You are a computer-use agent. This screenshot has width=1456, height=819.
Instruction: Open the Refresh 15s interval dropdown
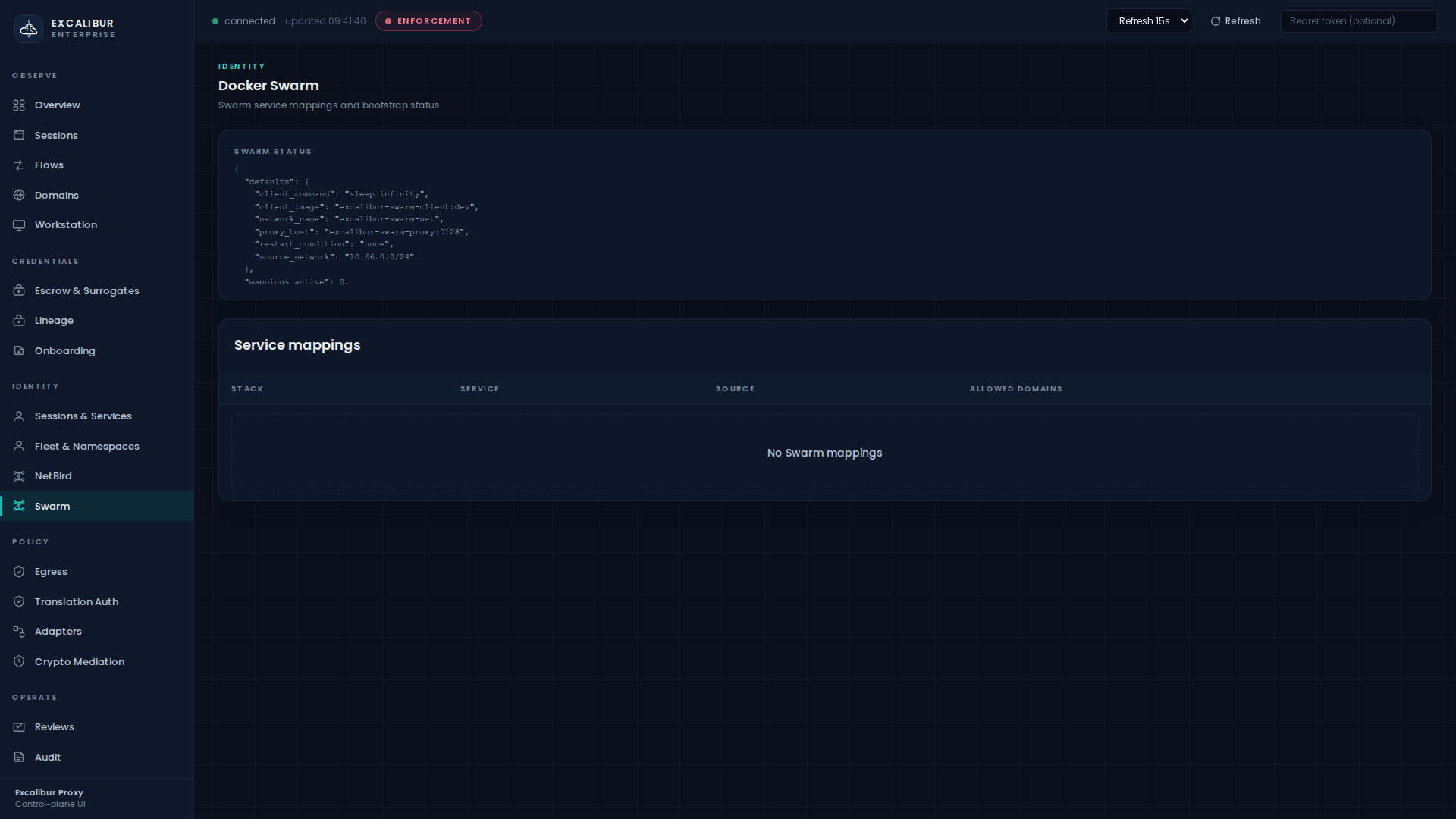pyautogui.click(x=1148, y=21)
